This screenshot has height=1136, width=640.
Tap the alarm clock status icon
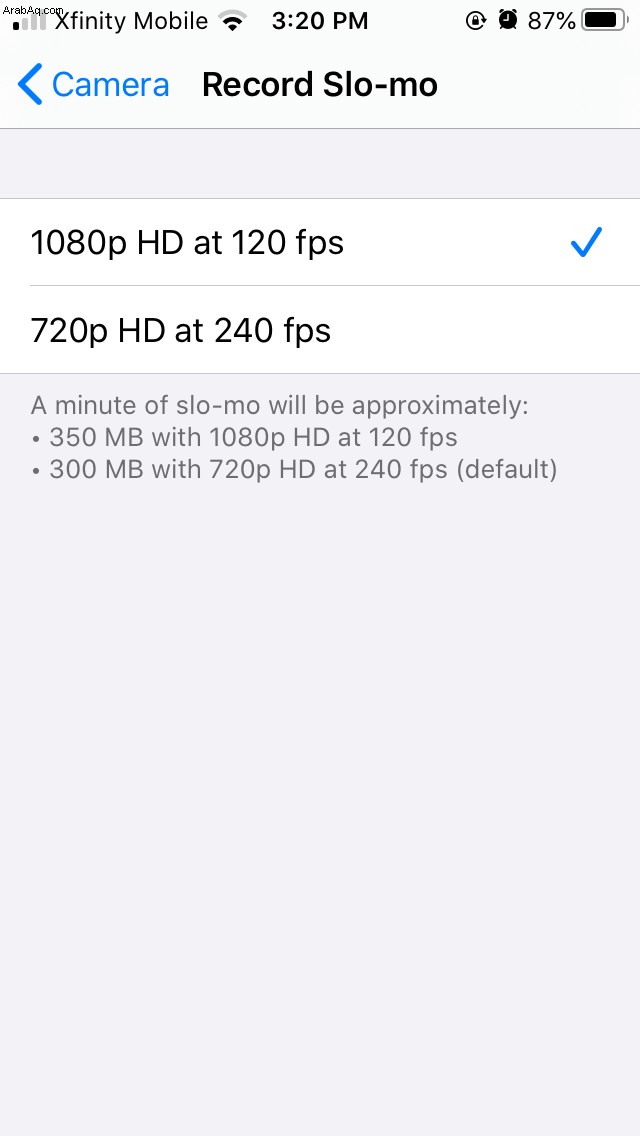tap(508, 21)
